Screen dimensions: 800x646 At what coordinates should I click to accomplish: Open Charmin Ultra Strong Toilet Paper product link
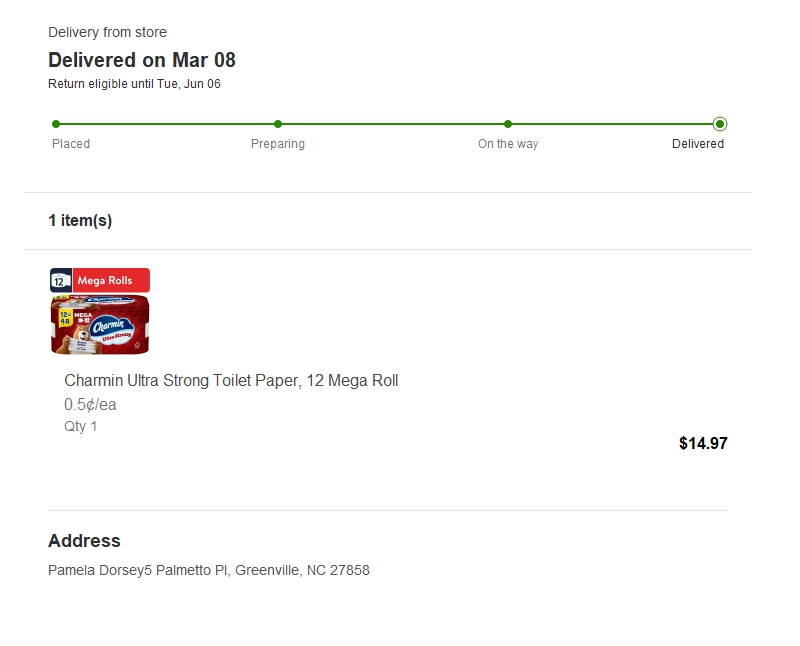231,381
